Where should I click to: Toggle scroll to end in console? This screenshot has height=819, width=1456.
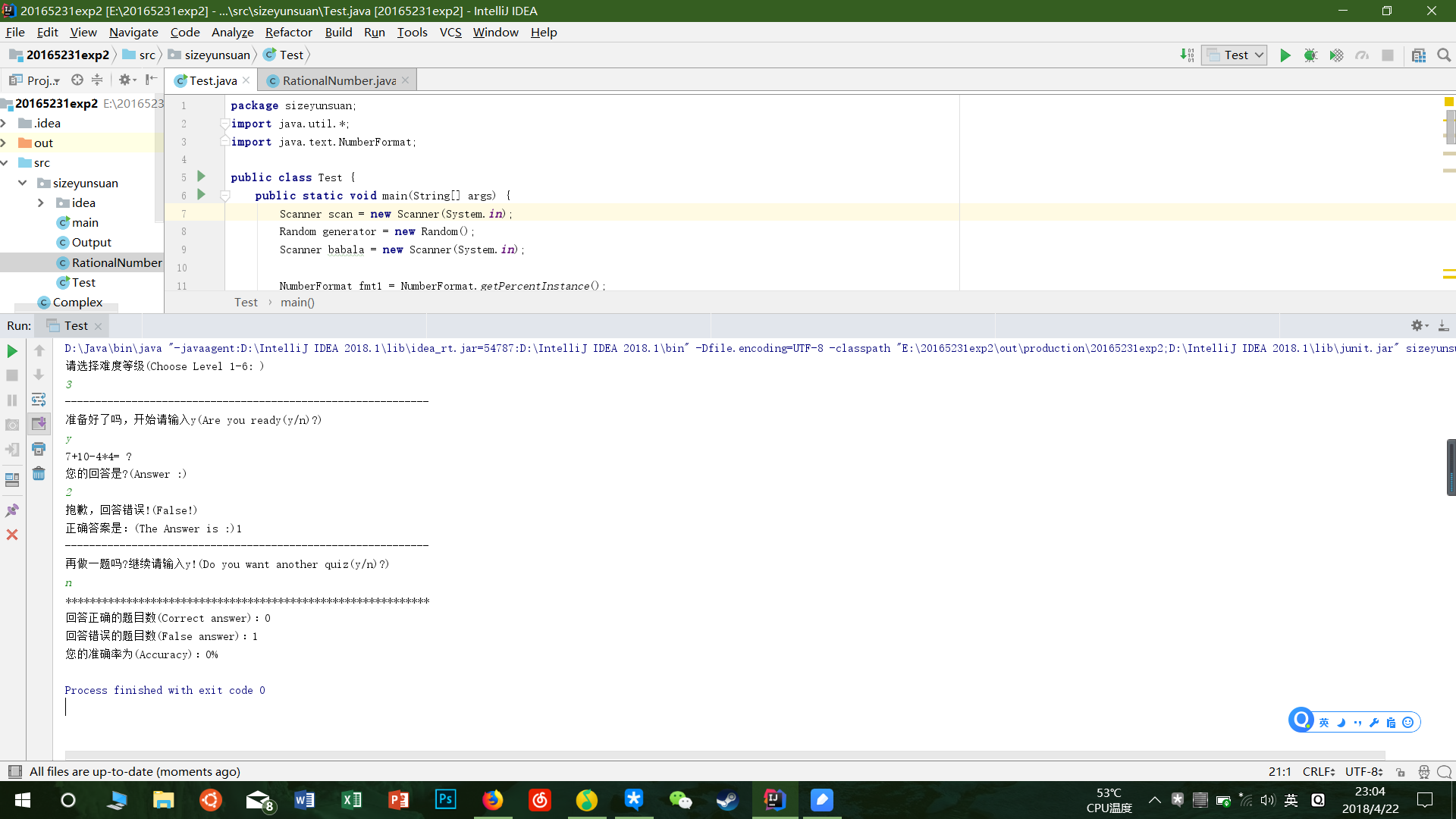39,424
